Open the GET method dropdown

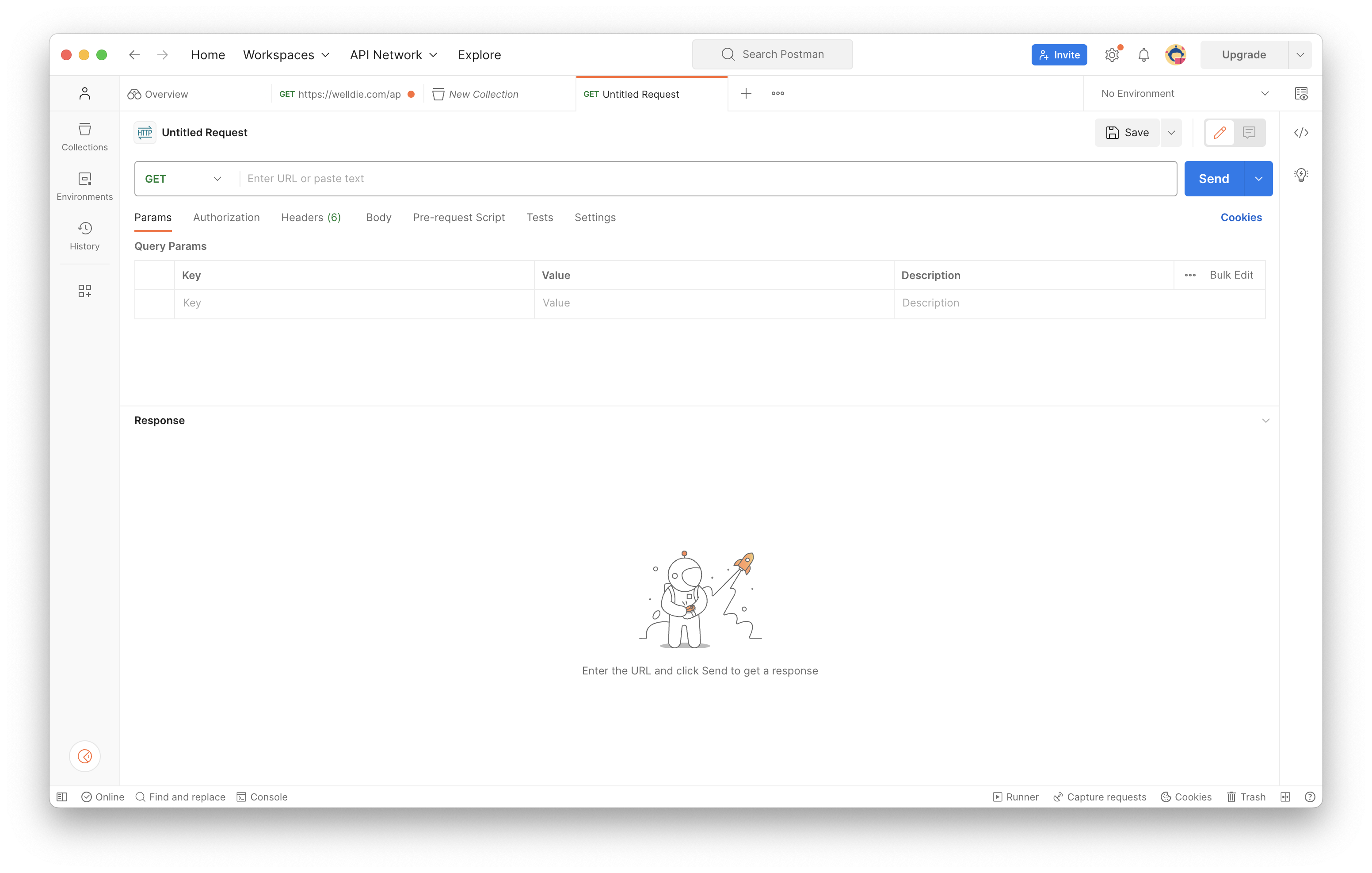pyautogui.click(x=183, y=179)
